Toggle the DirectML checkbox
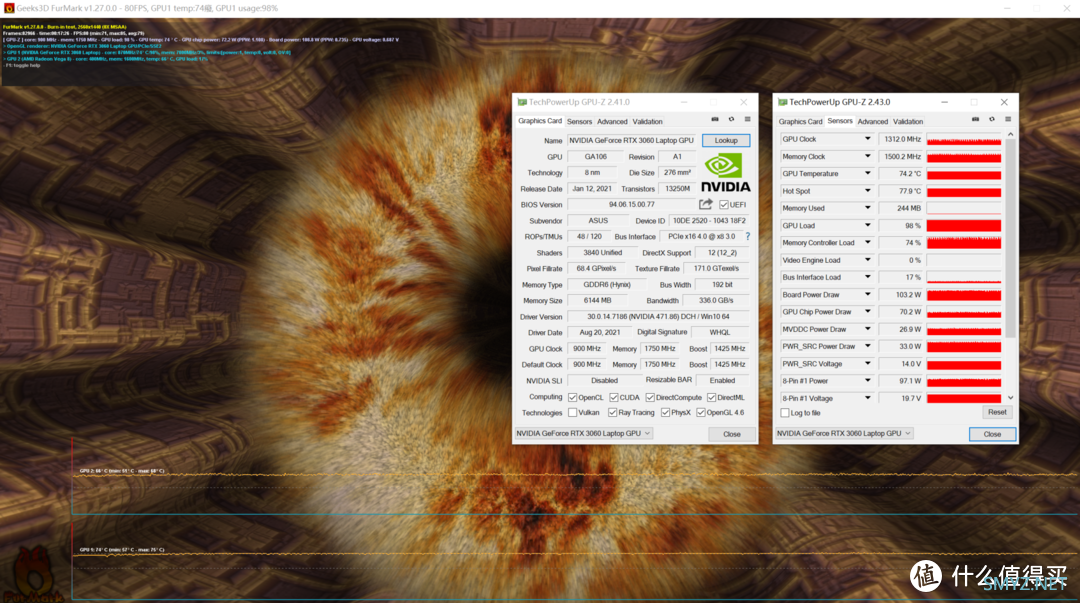1080x603 pixels. [x=712, y=398]
